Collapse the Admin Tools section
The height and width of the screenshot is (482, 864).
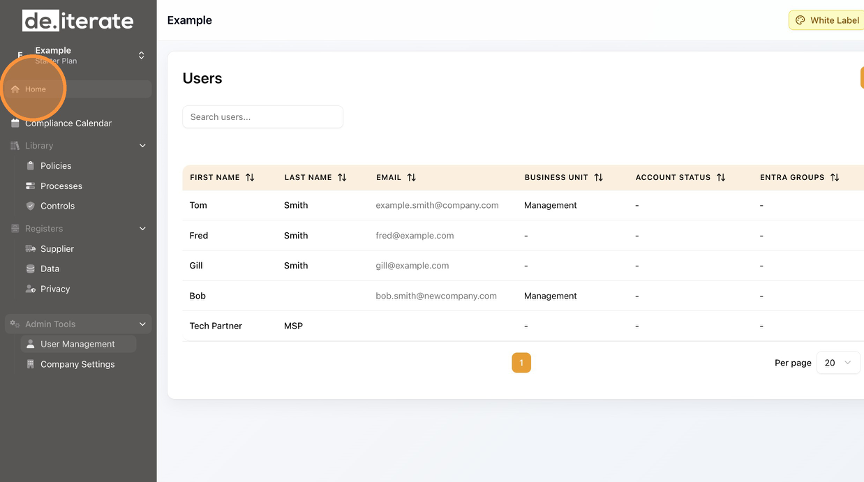pyautogui.click(x=142, y=324)
